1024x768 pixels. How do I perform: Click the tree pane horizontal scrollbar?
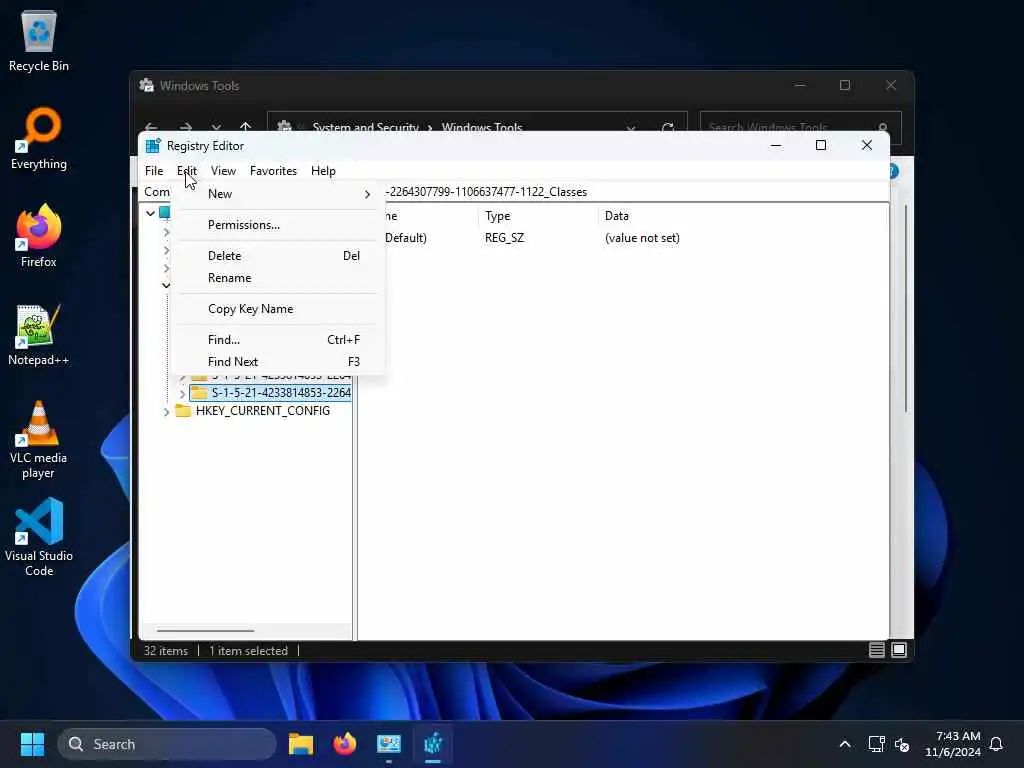[205, 631]
